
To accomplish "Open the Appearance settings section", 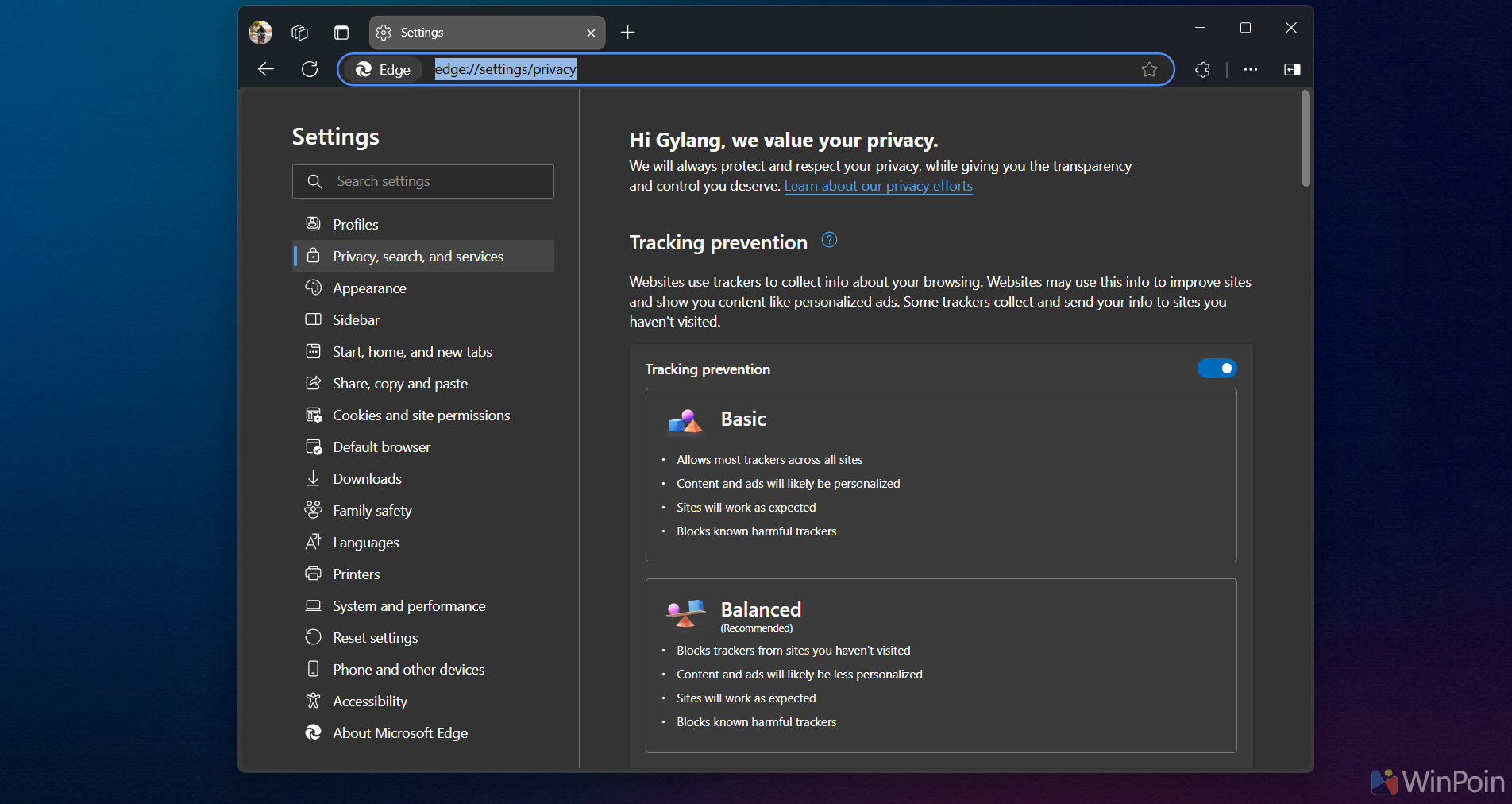I will point(369,288).
